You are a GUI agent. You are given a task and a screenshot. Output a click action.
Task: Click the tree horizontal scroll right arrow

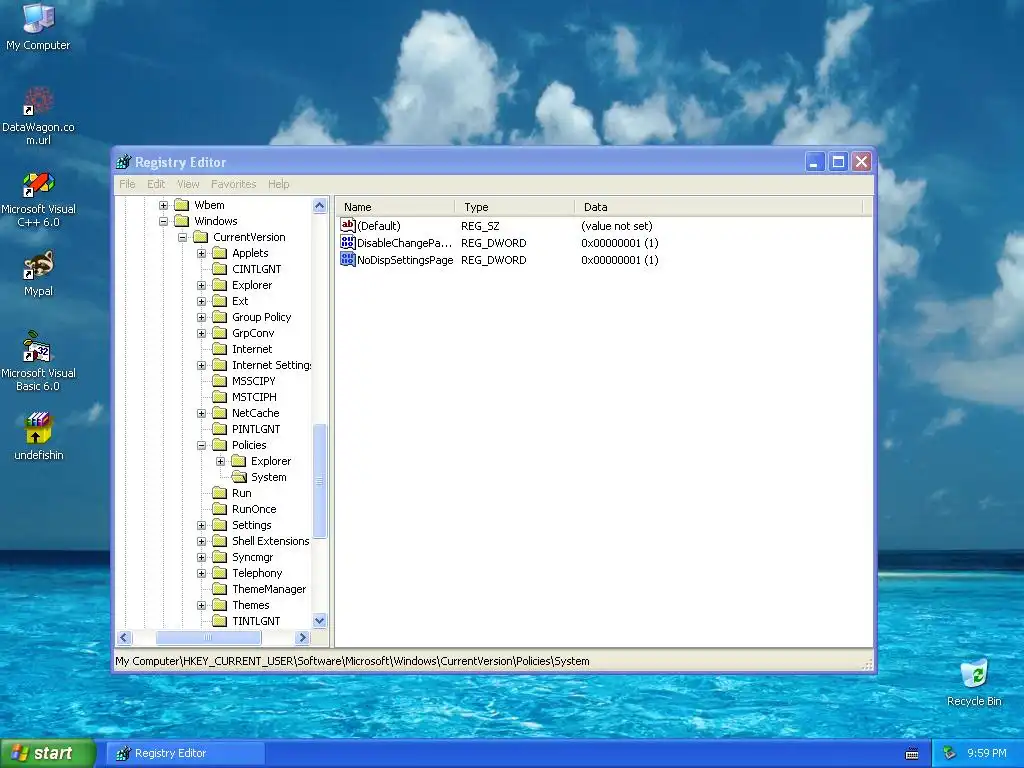pyautogui.click(x=302, y=637)
